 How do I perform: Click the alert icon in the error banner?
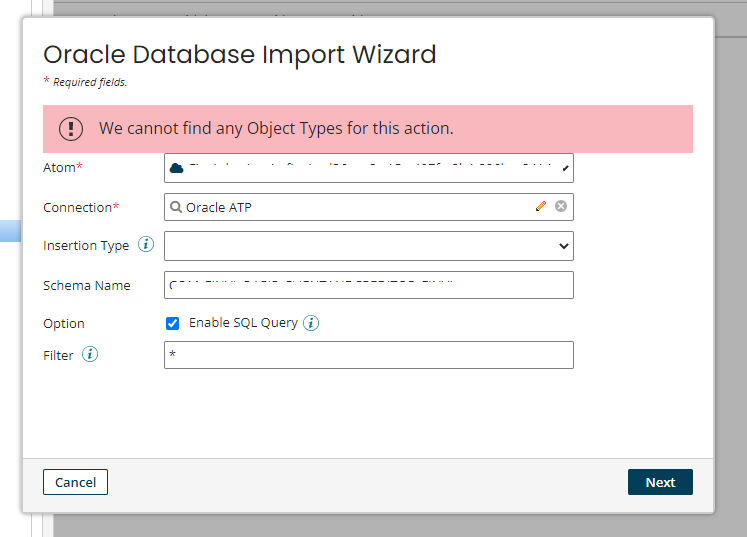pos(71,129)
